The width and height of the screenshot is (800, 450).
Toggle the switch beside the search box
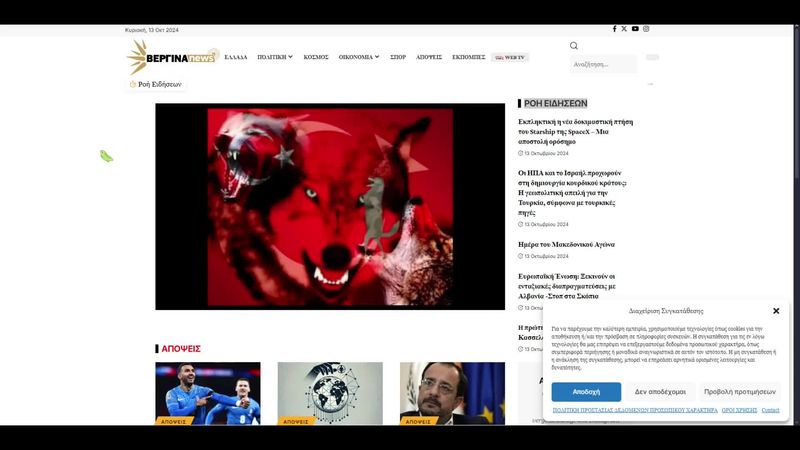click(652, 58)
